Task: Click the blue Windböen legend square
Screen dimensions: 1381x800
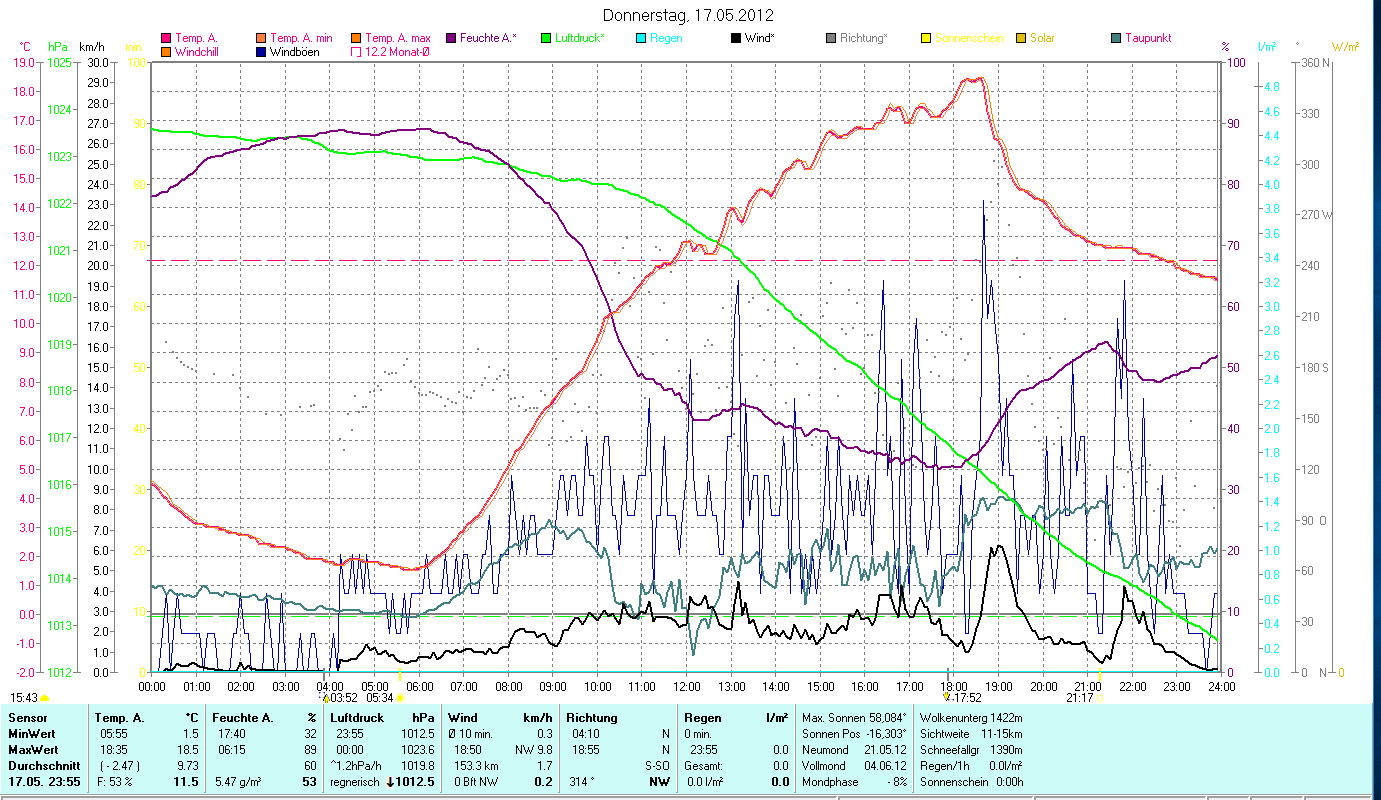Action: pyautogui.click(x=261, y=51)
